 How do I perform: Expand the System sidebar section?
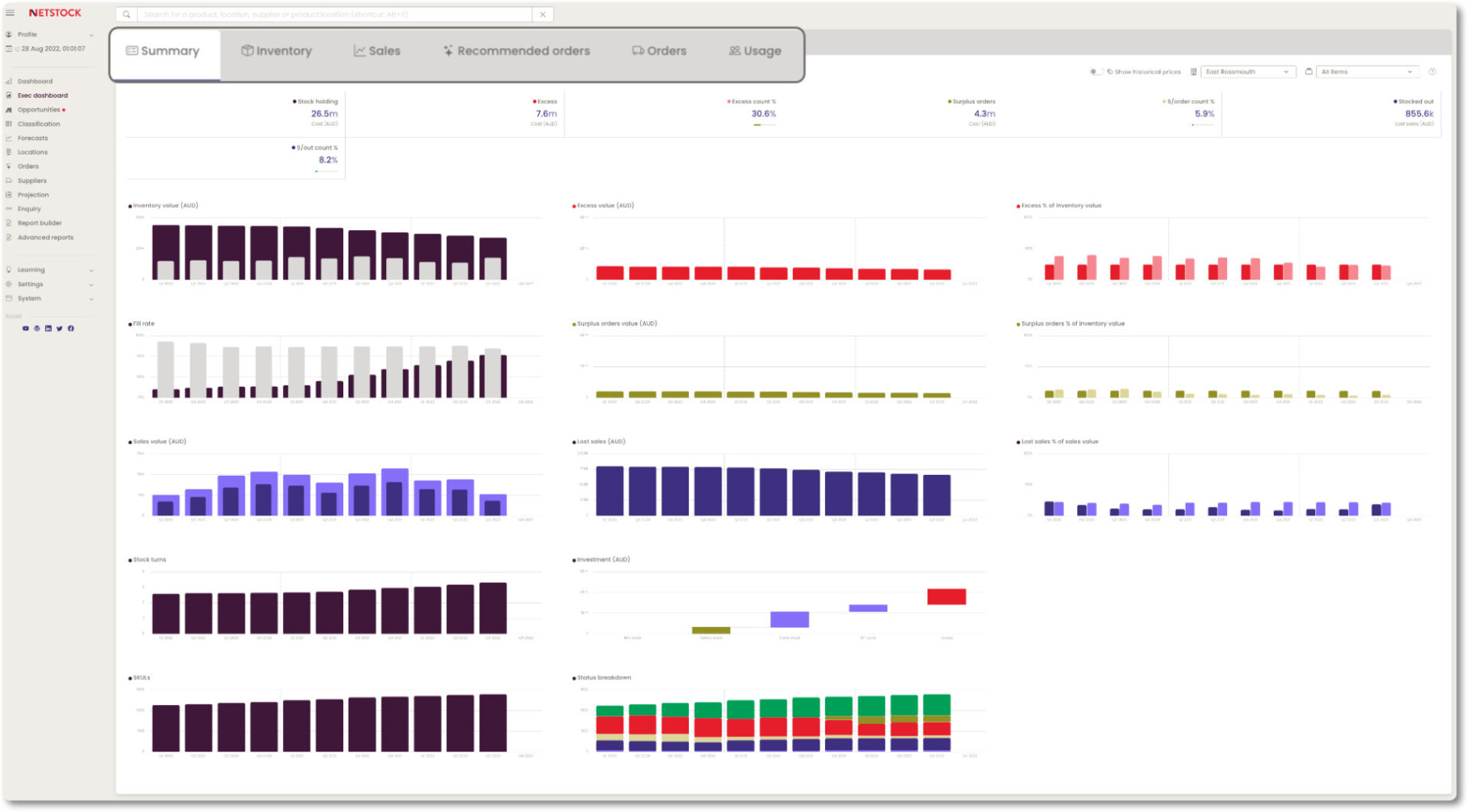point(50,299)
